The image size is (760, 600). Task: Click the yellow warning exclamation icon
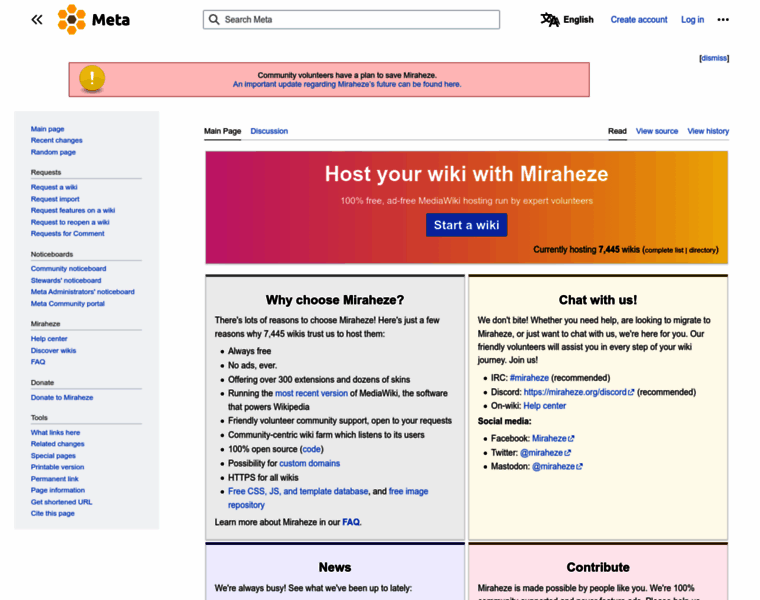click(92, 78)
